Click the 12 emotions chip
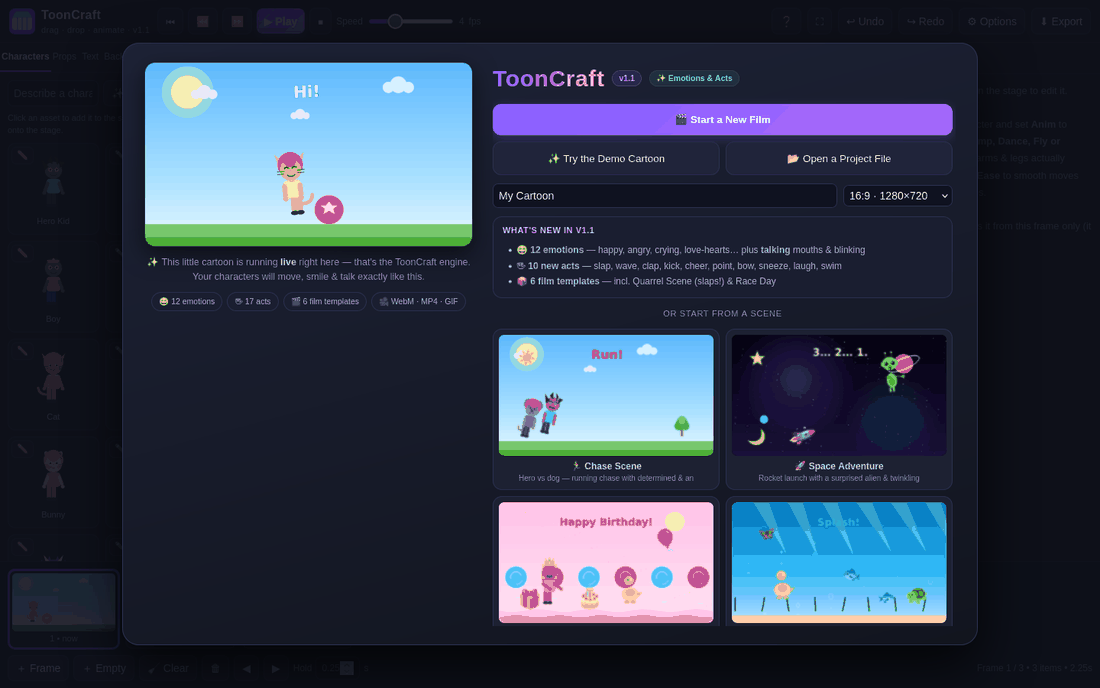The width and height of the screenshot is (1100, 688). point(187,302)
